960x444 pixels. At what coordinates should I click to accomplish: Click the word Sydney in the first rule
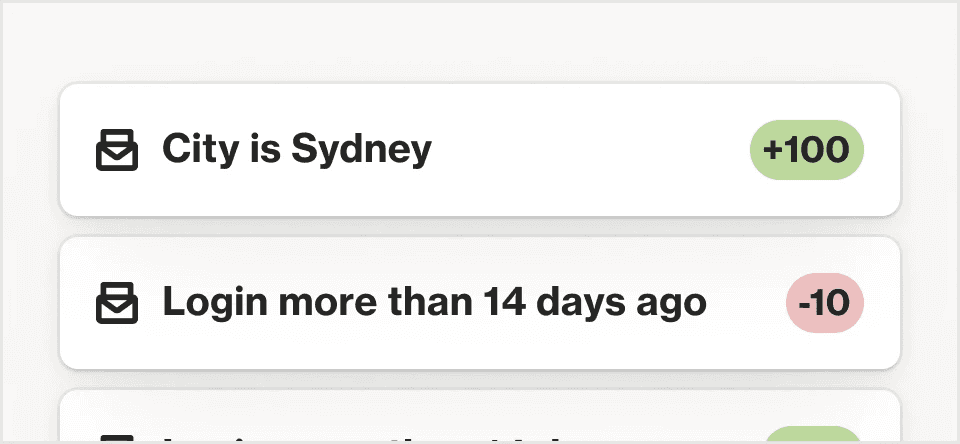361,150
